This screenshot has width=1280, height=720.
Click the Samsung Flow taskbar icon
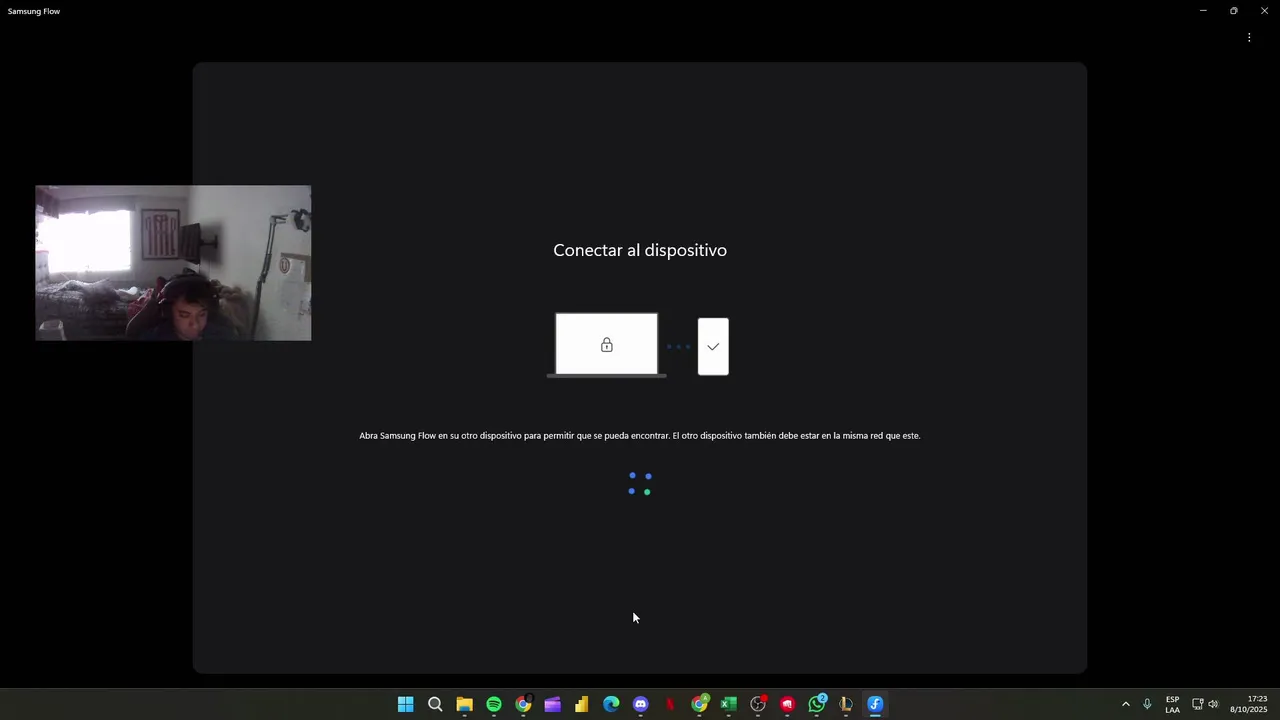pos(875,704)
